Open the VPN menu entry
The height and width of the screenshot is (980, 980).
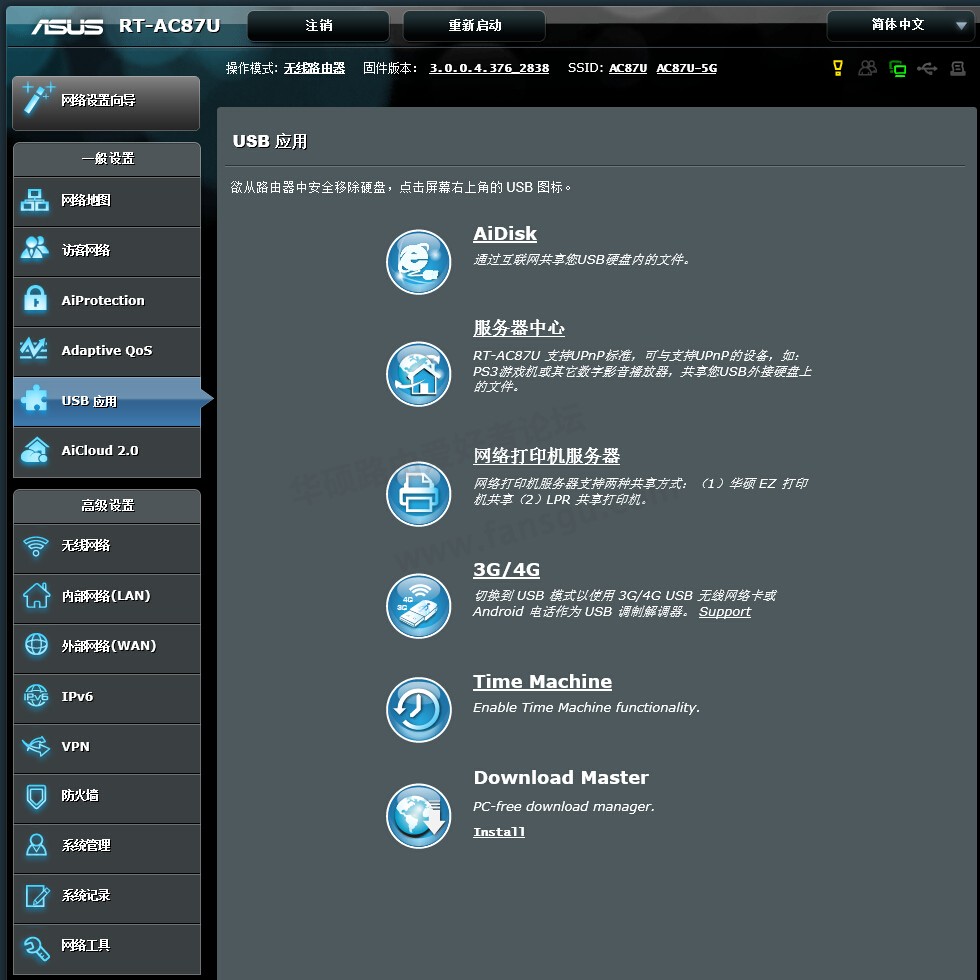pyautogui.click(x=107, y=748)
